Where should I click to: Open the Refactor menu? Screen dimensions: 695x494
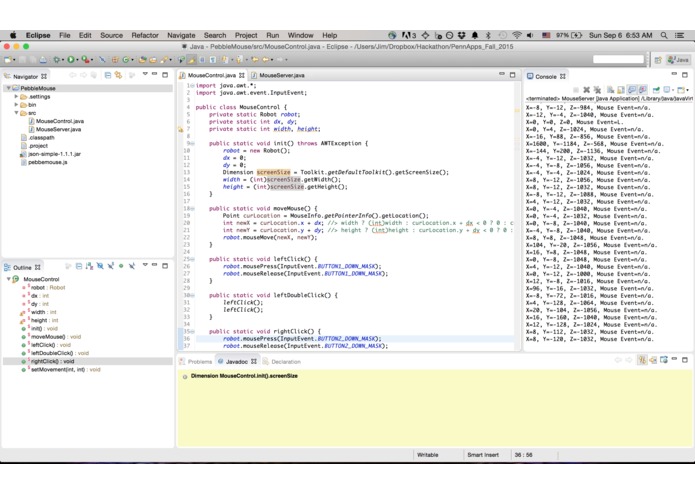(x=145, y=35)
